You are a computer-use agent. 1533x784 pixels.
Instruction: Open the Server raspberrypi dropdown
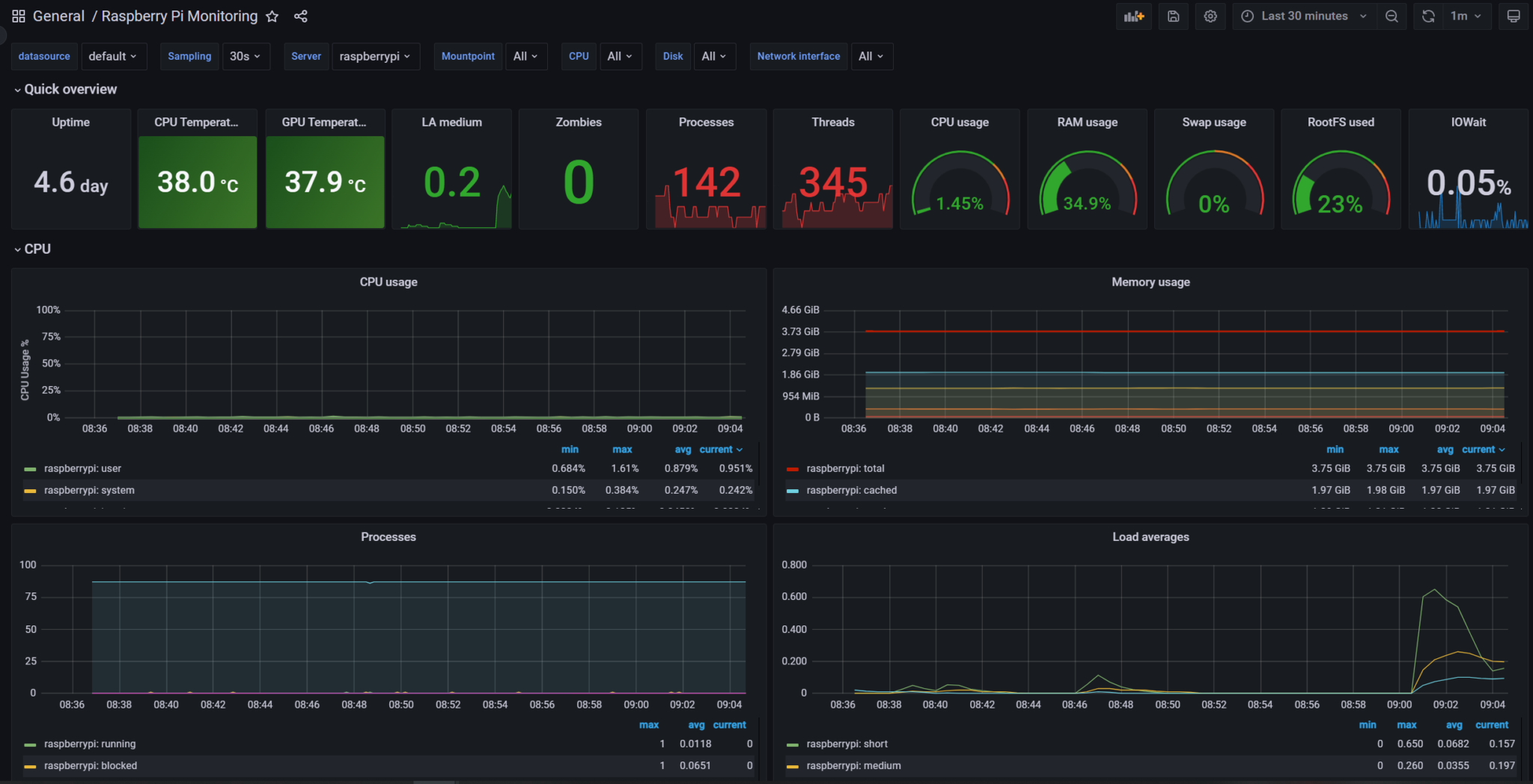tap(376, 56)
